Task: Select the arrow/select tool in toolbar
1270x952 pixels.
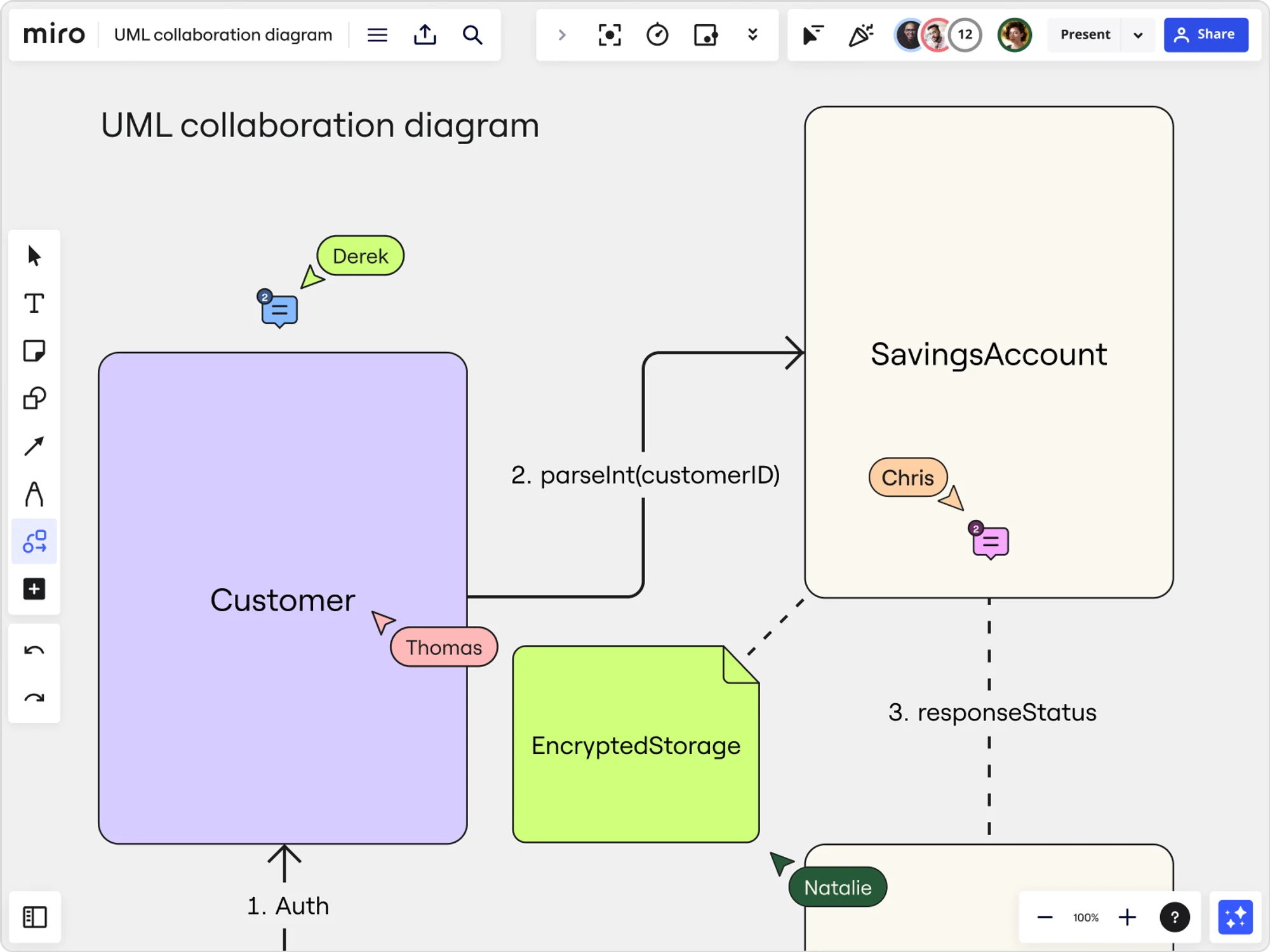Action: 35,256
